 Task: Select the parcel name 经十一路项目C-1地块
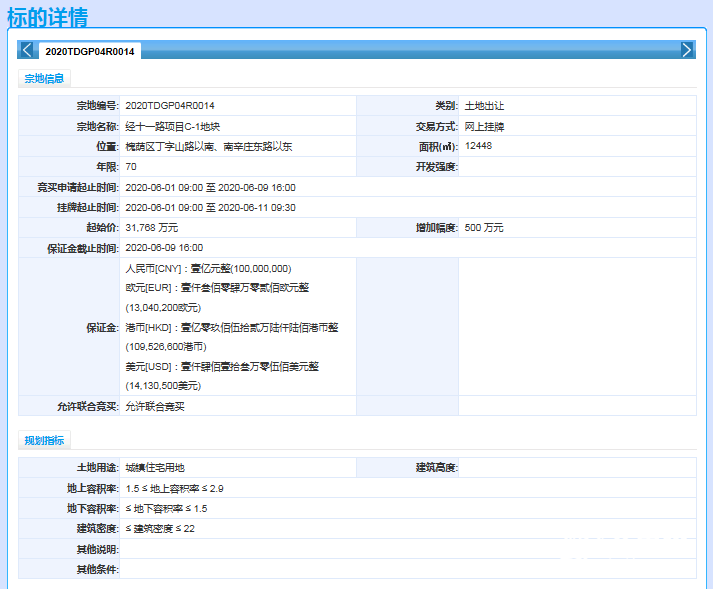point(175,126)
